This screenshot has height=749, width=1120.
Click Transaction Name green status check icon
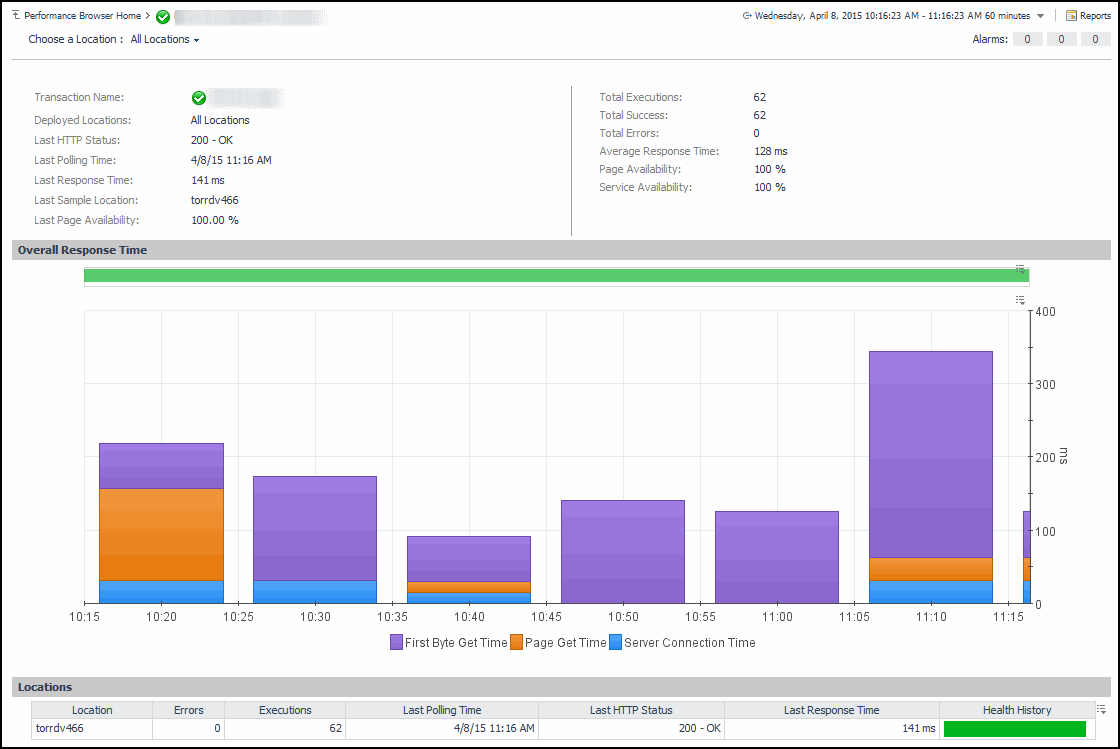199,98
